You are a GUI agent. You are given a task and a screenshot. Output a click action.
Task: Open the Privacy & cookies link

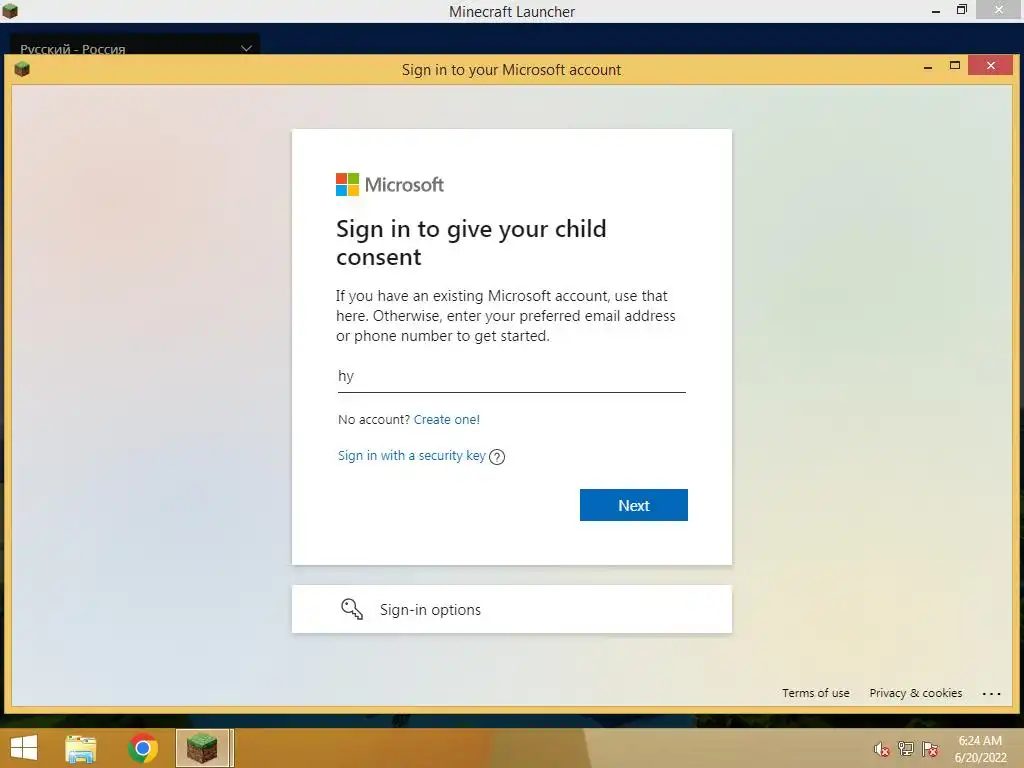[916, 693]
